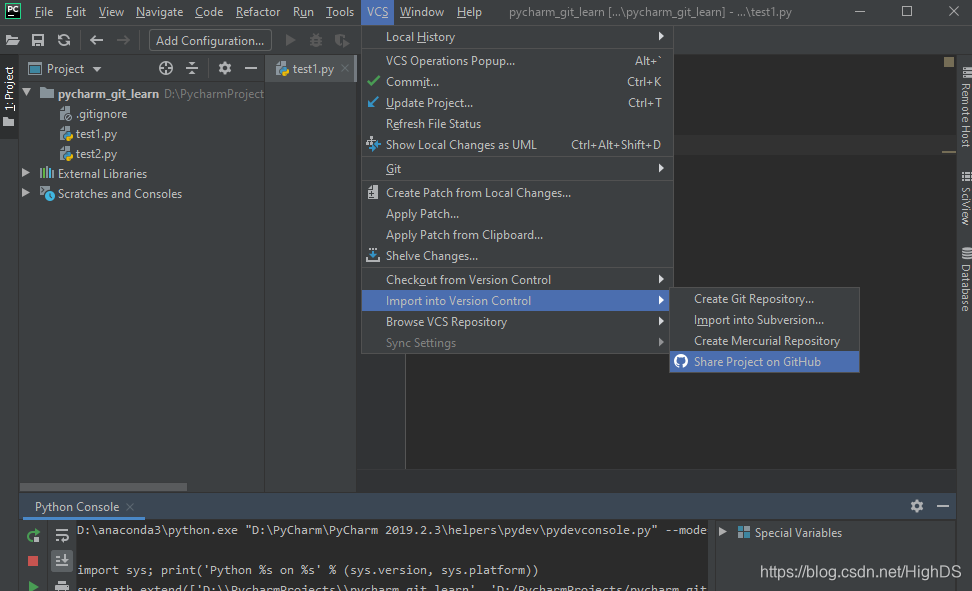The image size is (972, 591).
Task: Select Update Project... menu item
Action: 517,103
